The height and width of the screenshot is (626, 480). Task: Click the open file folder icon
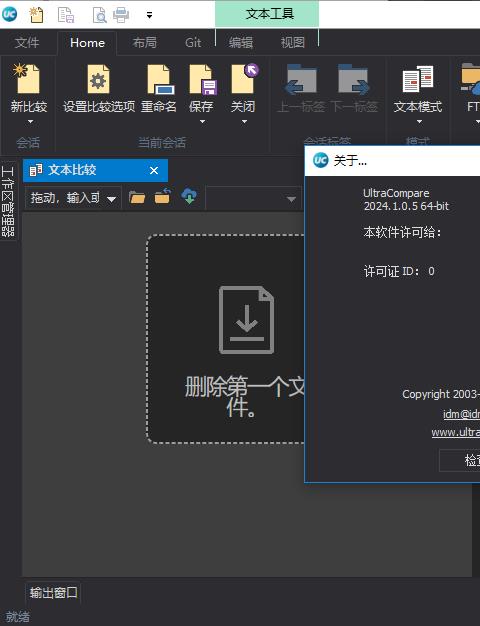(x=137, y=197)
